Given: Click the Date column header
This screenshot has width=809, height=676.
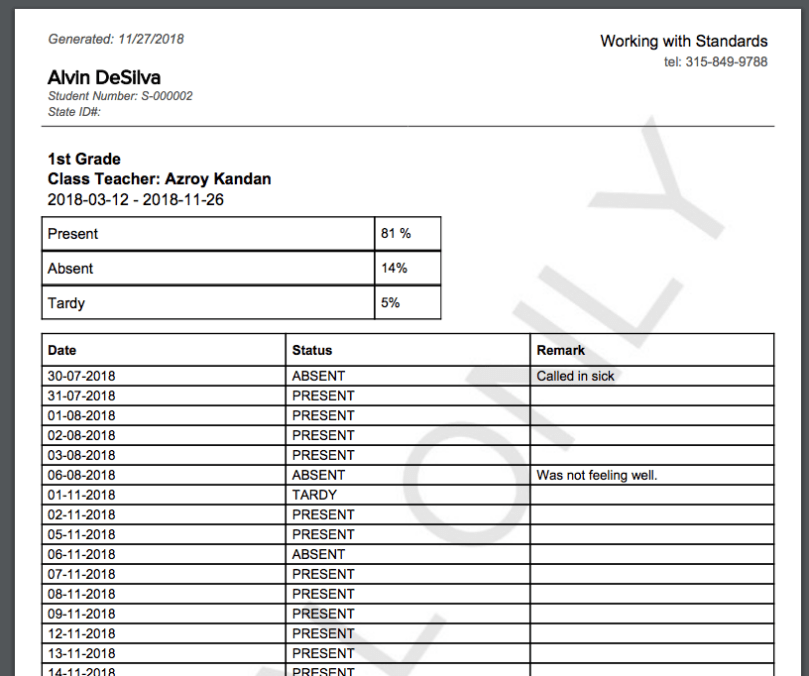Looking at the screenshot, I should coord(63,350).
